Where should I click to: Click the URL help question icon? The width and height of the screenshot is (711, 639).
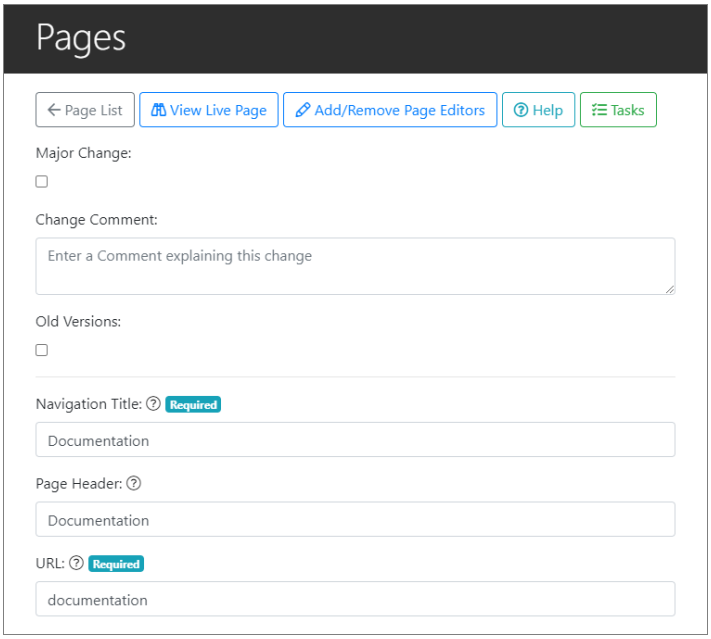coord(77,563)
